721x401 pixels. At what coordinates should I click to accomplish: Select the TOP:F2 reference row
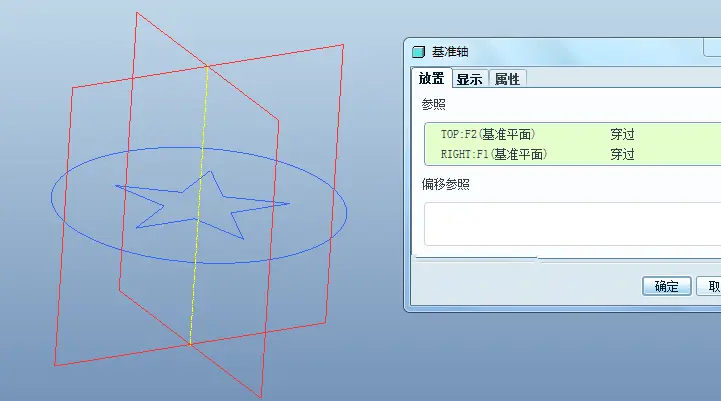click(x=572, y=134)
